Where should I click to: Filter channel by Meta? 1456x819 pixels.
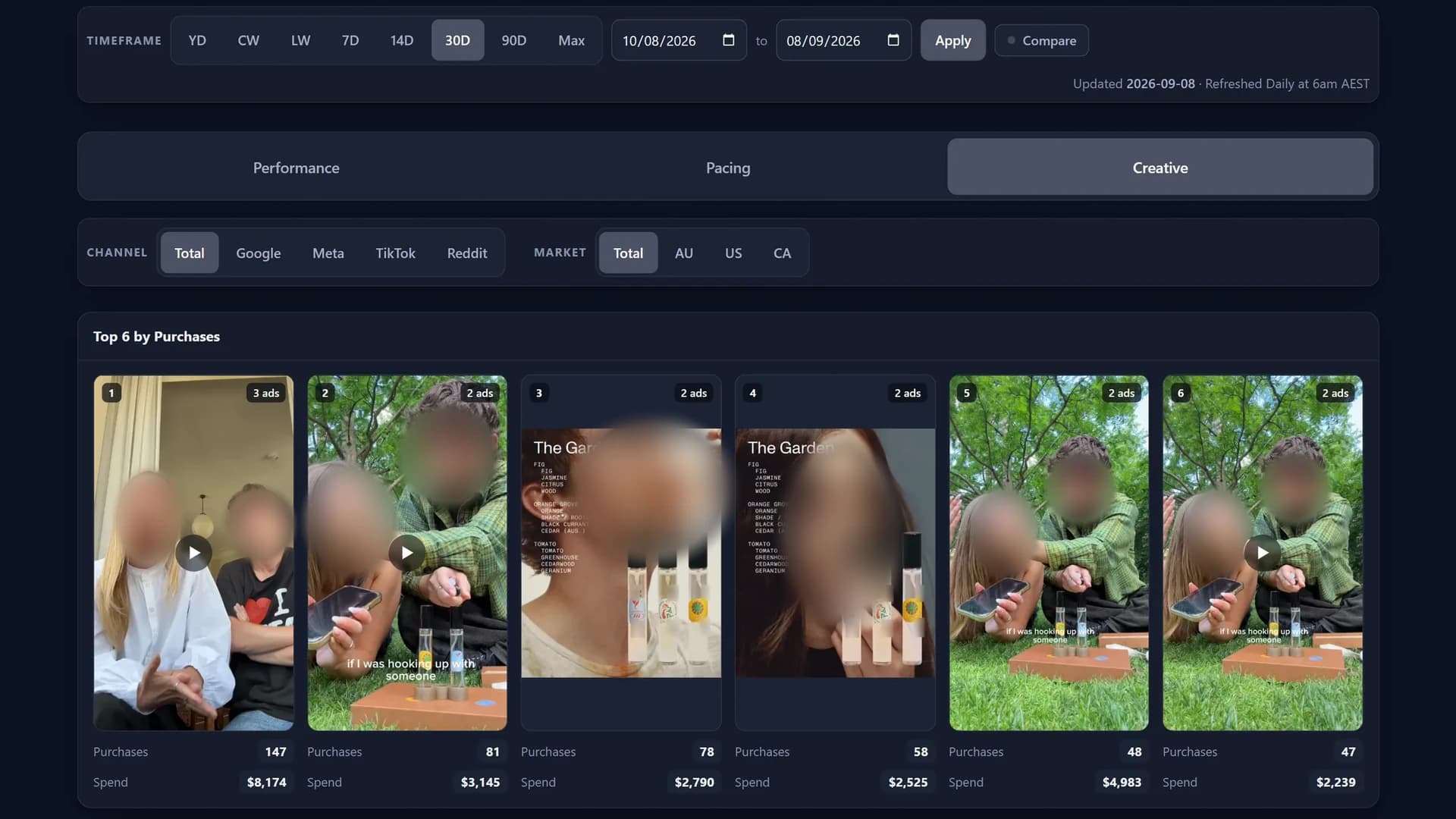[328, 253]
